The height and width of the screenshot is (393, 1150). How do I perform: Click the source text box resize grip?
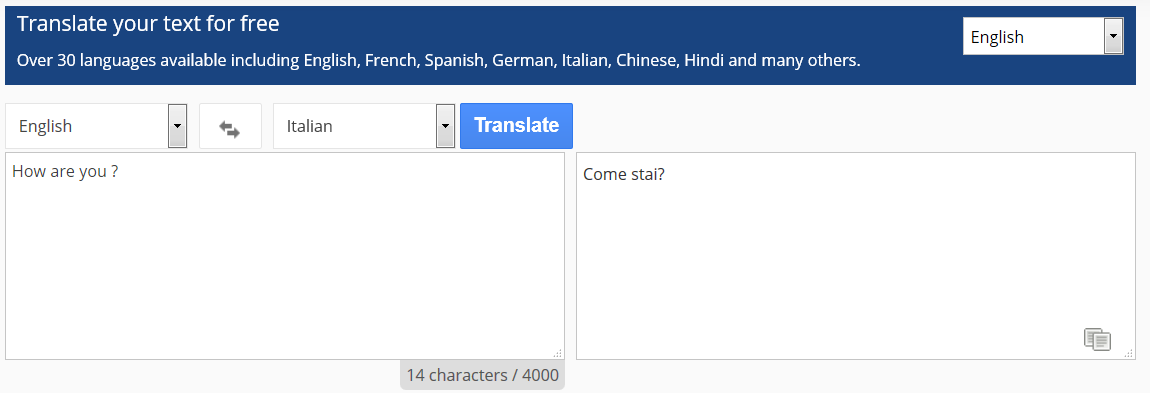557,353
